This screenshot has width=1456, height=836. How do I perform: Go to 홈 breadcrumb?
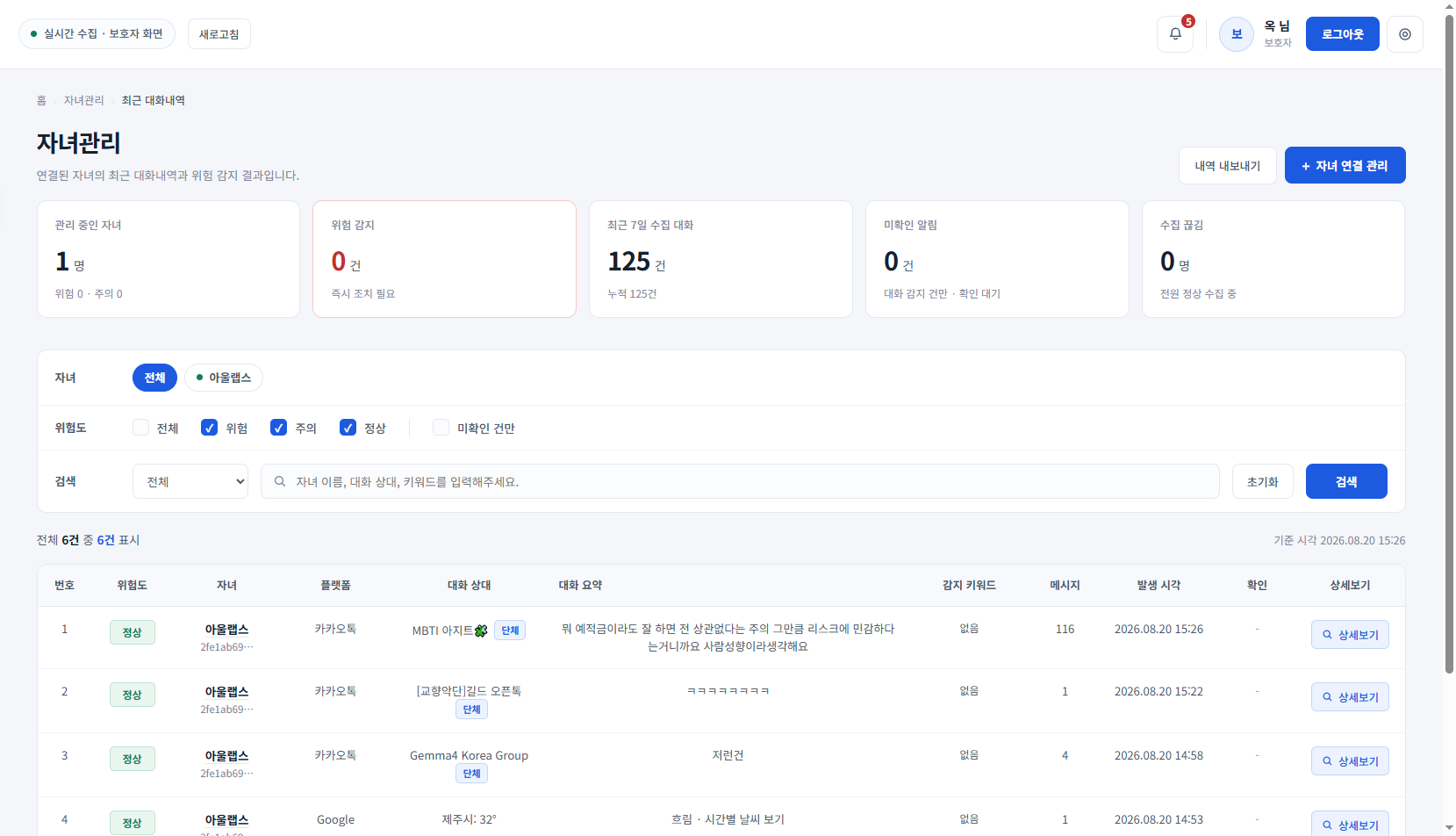[41, 100]
